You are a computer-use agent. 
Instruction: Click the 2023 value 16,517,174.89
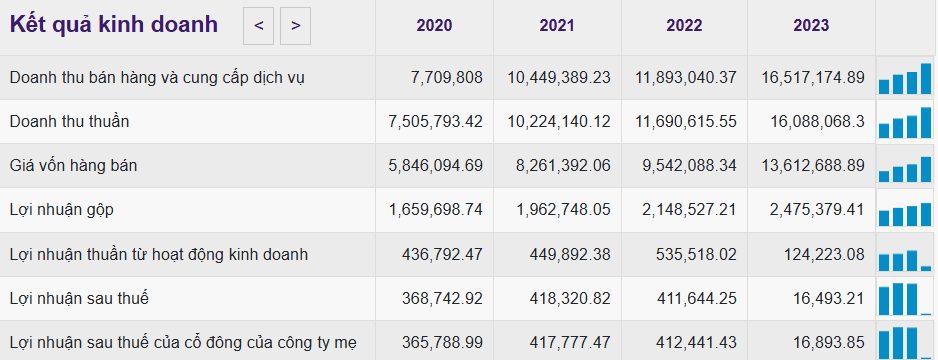813,78
